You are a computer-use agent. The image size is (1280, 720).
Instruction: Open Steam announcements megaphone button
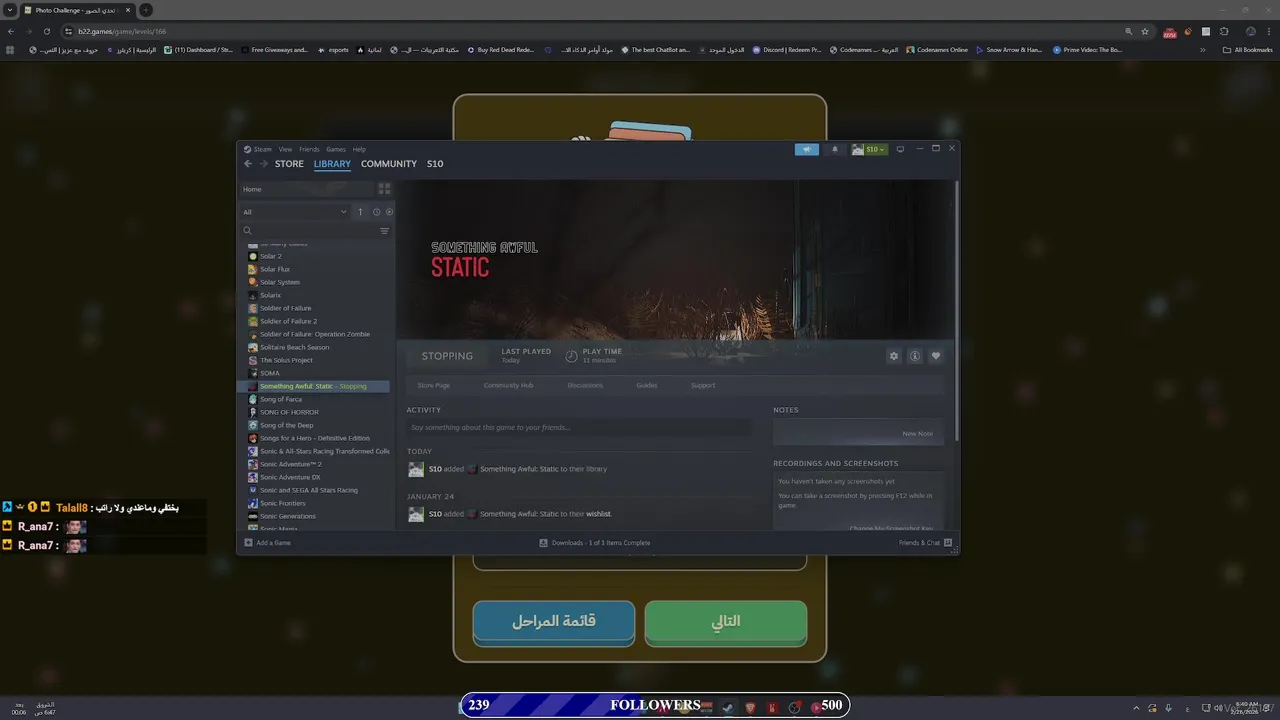point(807,149)
